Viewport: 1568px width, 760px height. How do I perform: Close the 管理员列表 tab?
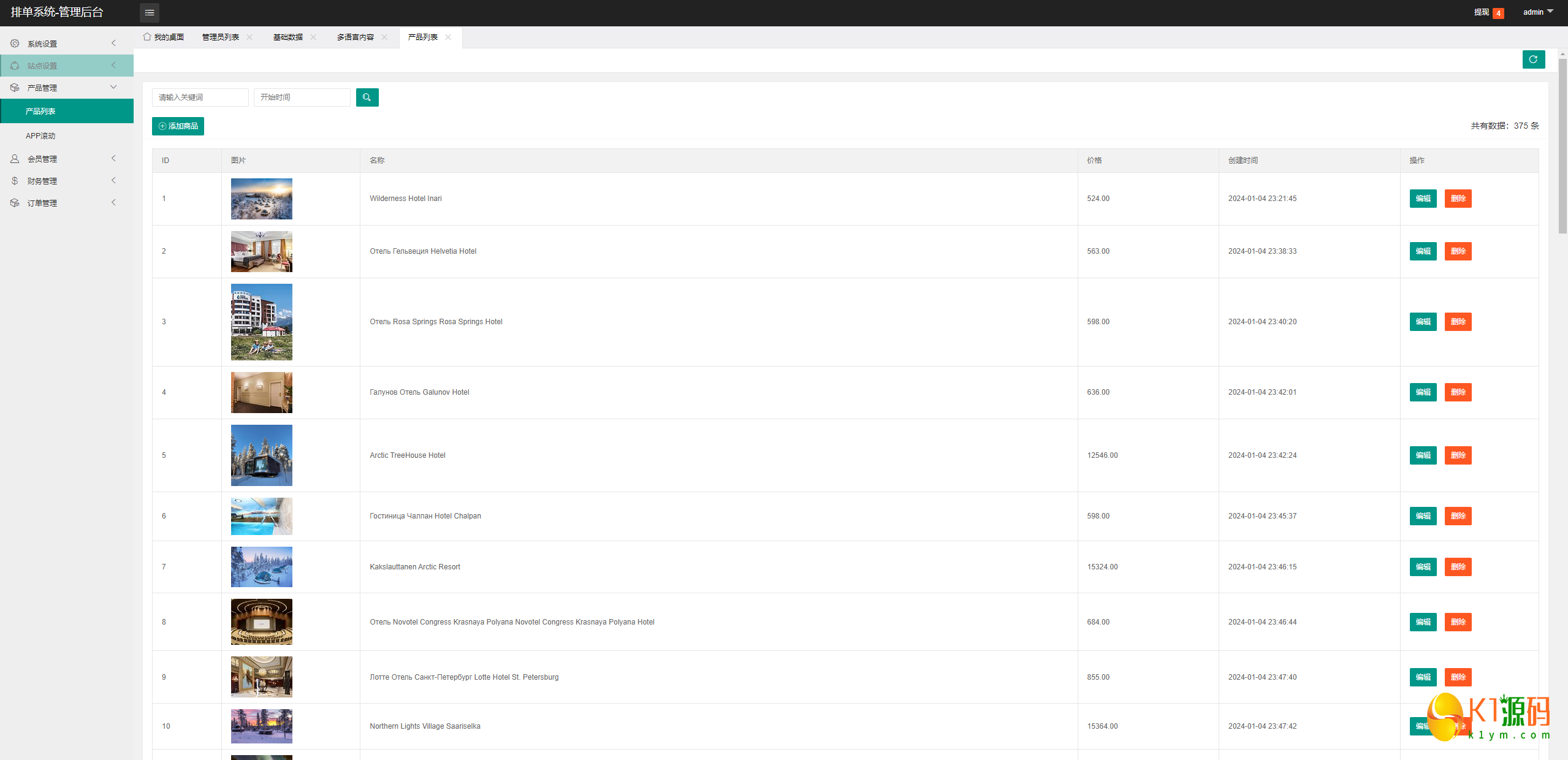(249, 37)
